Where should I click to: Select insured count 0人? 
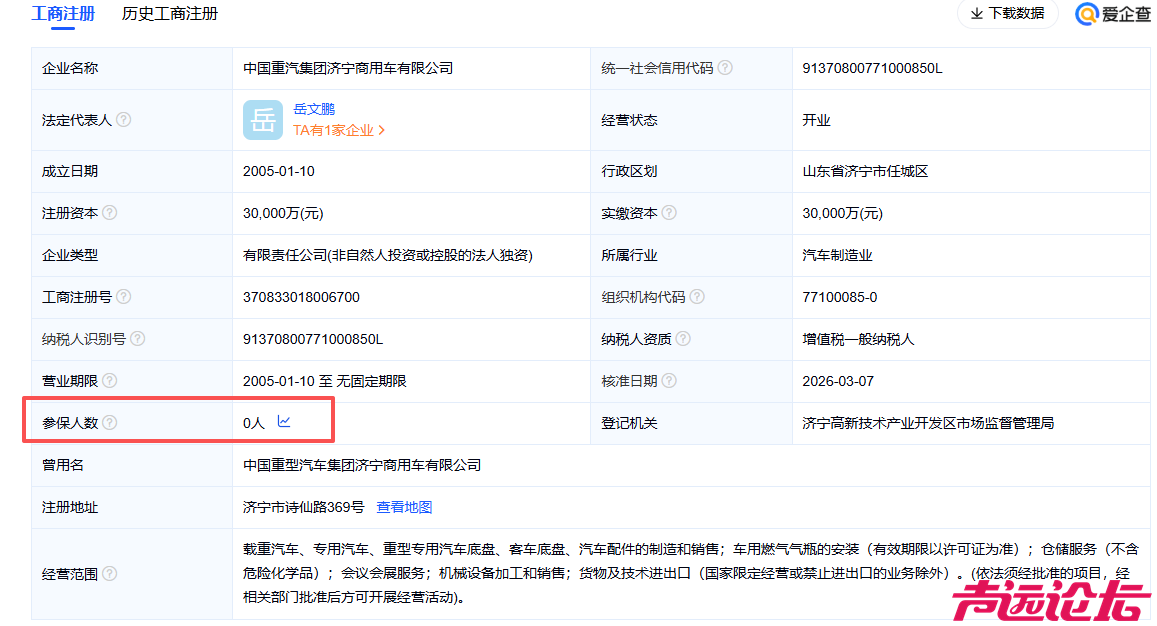tap(254, 424)
